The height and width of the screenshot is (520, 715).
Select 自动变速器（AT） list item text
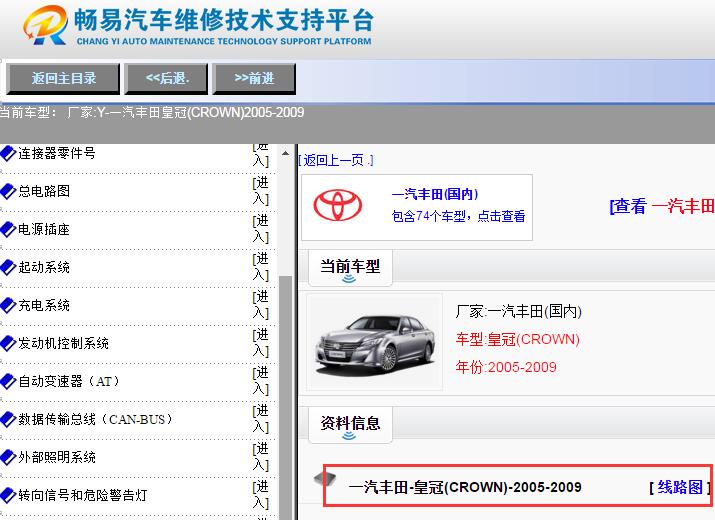69,381
